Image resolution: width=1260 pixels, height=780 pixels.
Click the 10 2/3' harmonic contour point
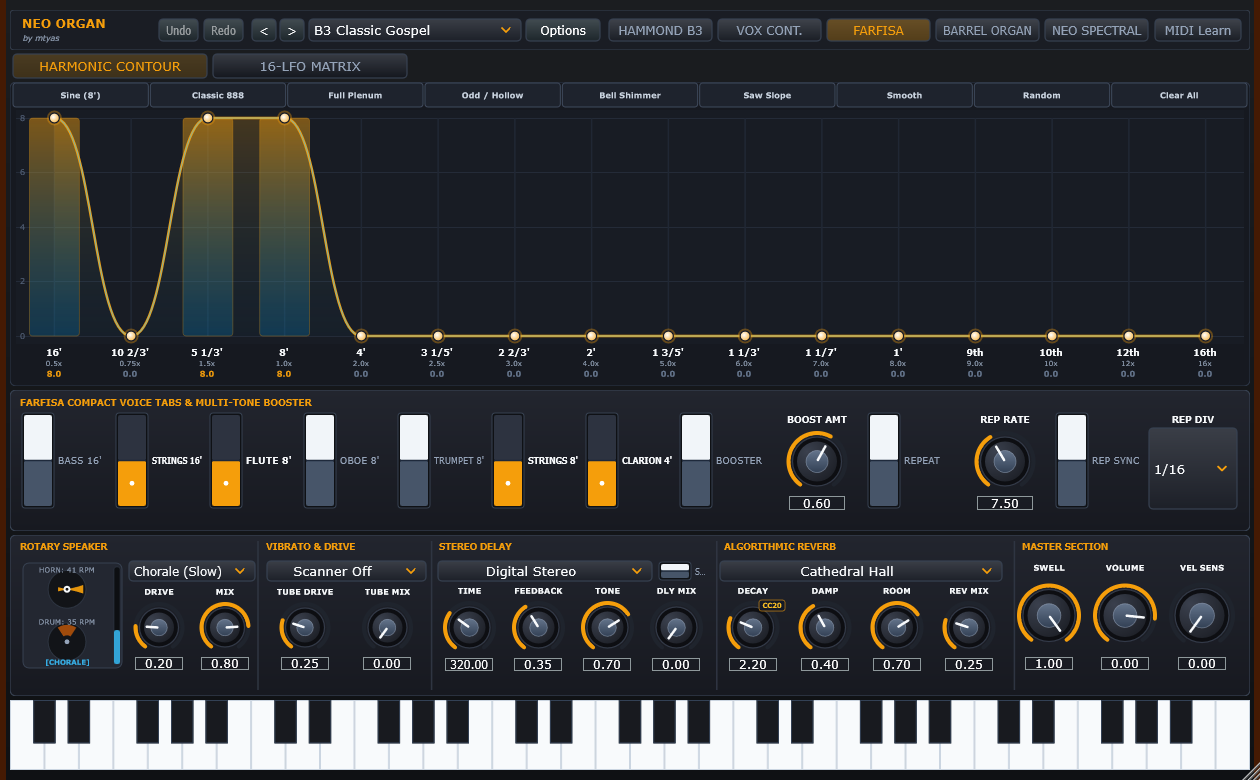pos(130,336)
